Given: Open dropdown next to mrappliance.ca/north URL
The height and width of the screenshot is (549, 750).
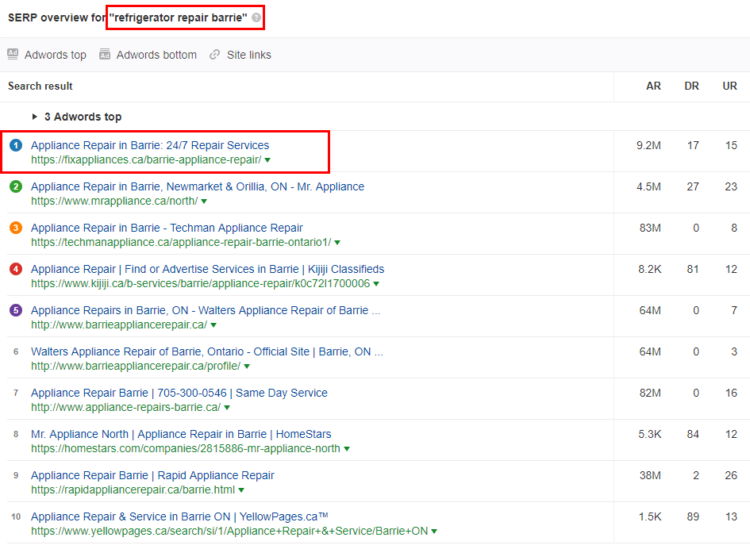Looking at the screenshot, I should (x=204, y=201).
